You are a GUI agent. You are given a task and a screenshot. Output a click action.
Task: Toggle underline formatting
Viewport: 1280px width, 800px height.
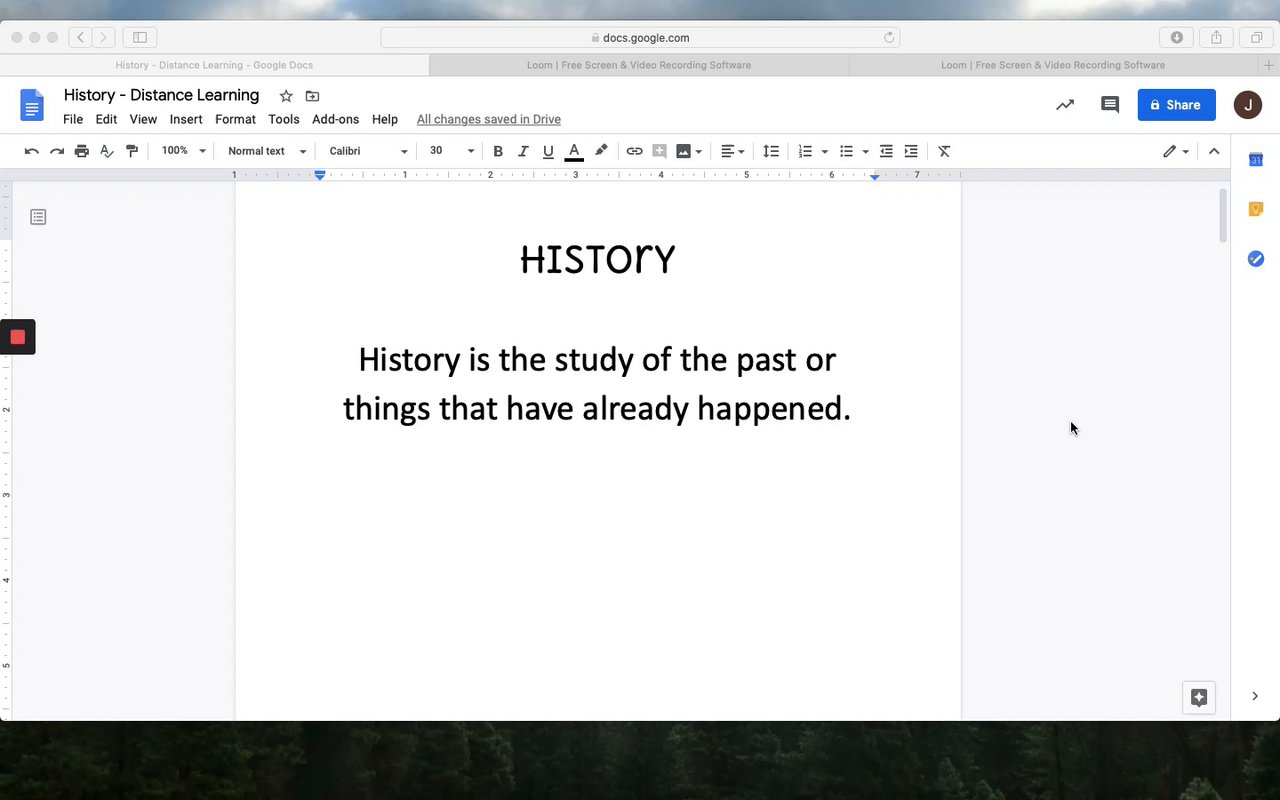click(x=548, y=151)
